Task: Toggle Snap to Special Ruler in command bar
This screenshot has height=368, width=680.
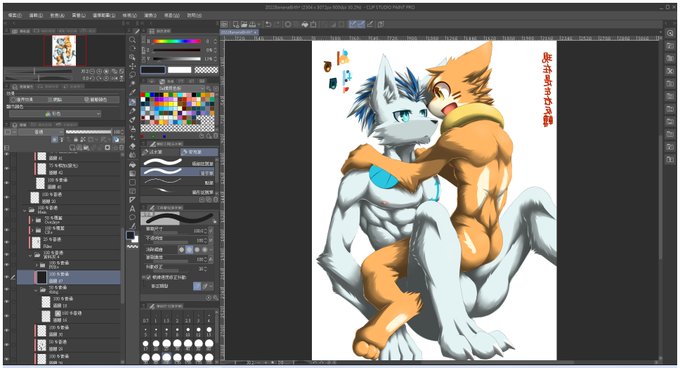Action: [361, 24]
